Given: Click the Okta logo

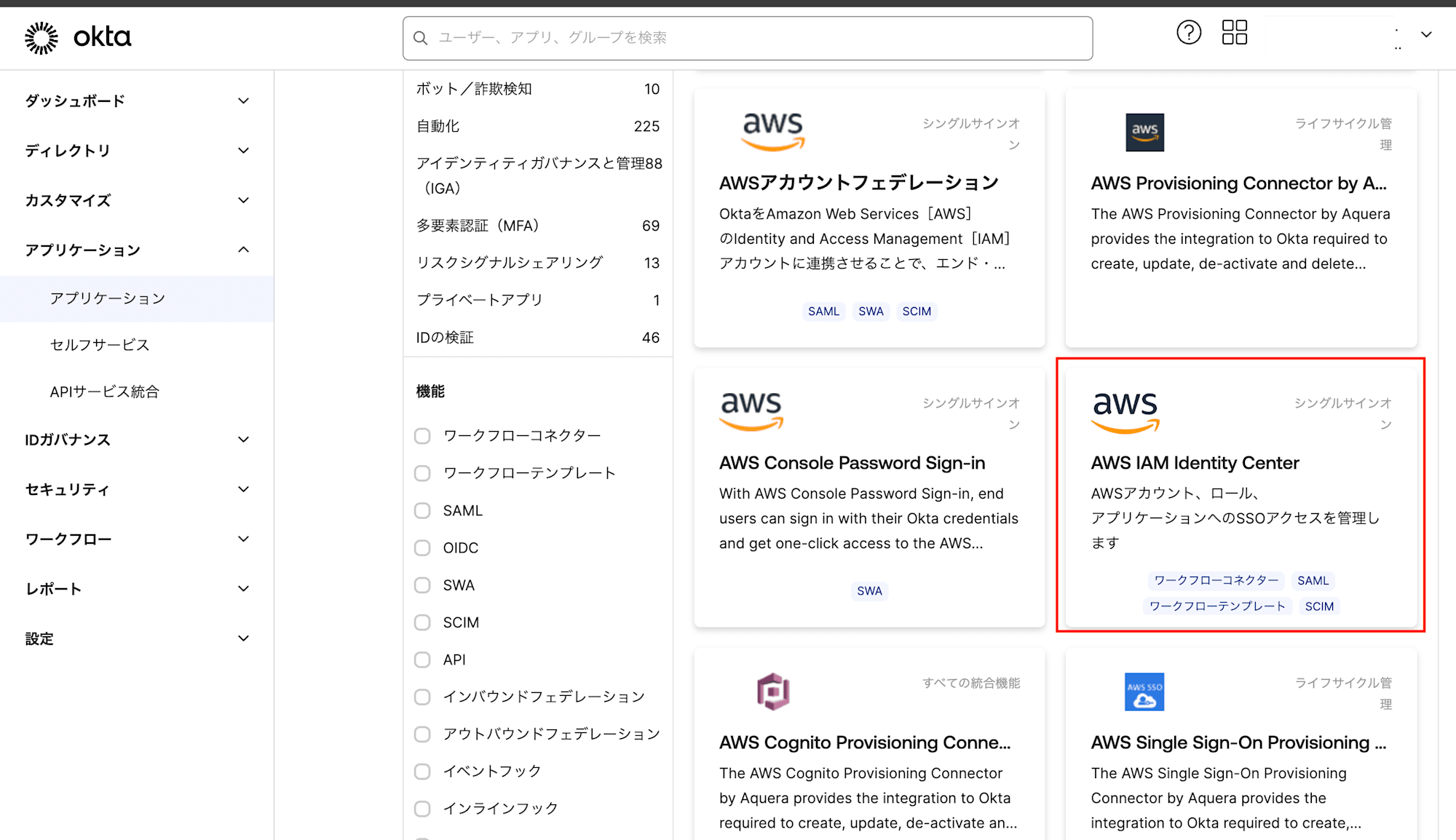Looking at the screenshot, I should point(78,37).
